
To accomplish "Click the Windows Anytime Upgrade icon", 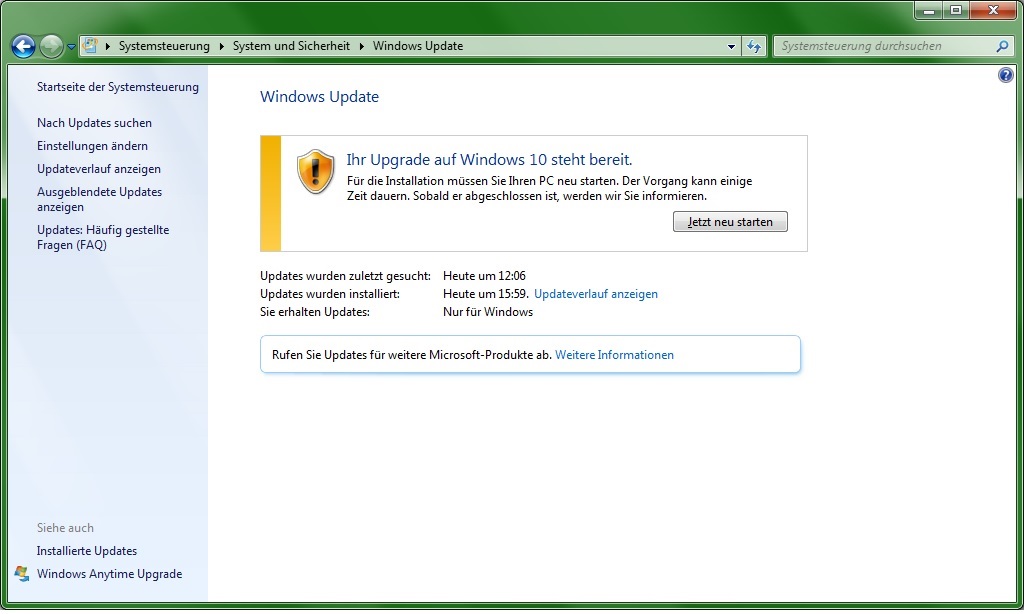I will tap(22, 575).
